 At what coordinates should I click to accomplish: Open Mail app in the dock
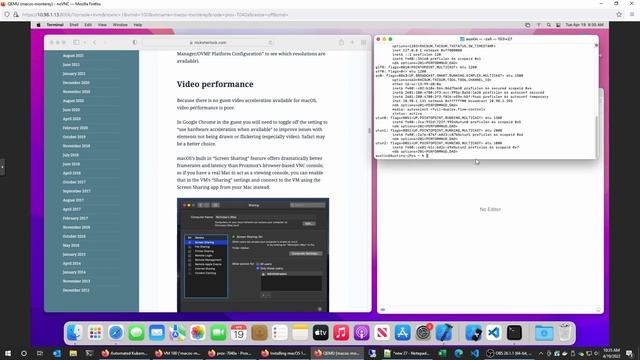pyautogui.click(x=157, y=333)
